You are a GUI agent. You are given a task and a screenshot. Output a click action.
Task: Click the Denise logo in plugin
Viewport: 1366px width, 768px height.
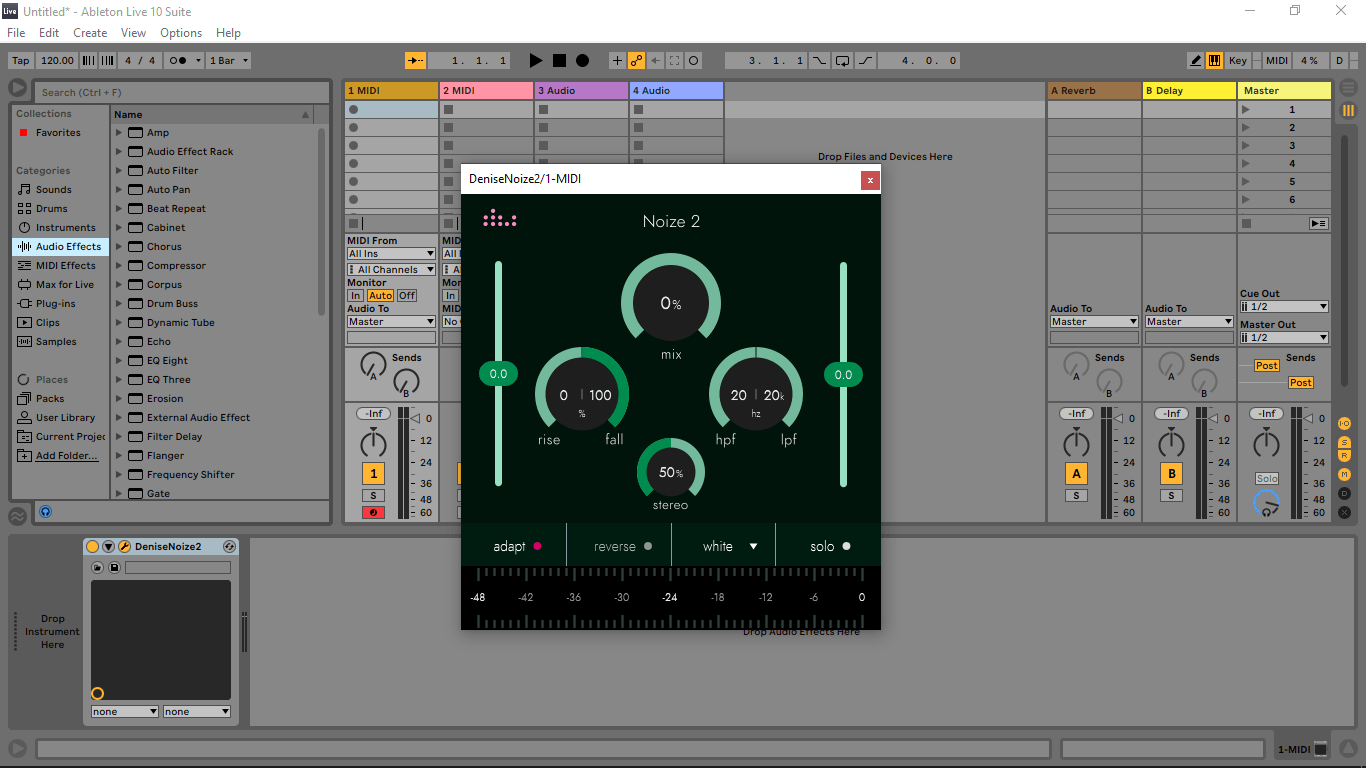(x=500, y=219)
